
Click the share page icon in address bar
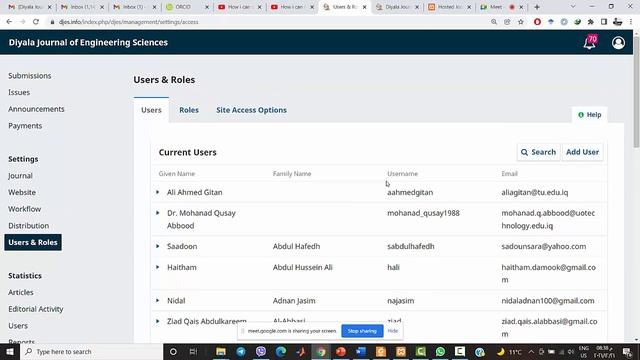(x=507, y=22)
